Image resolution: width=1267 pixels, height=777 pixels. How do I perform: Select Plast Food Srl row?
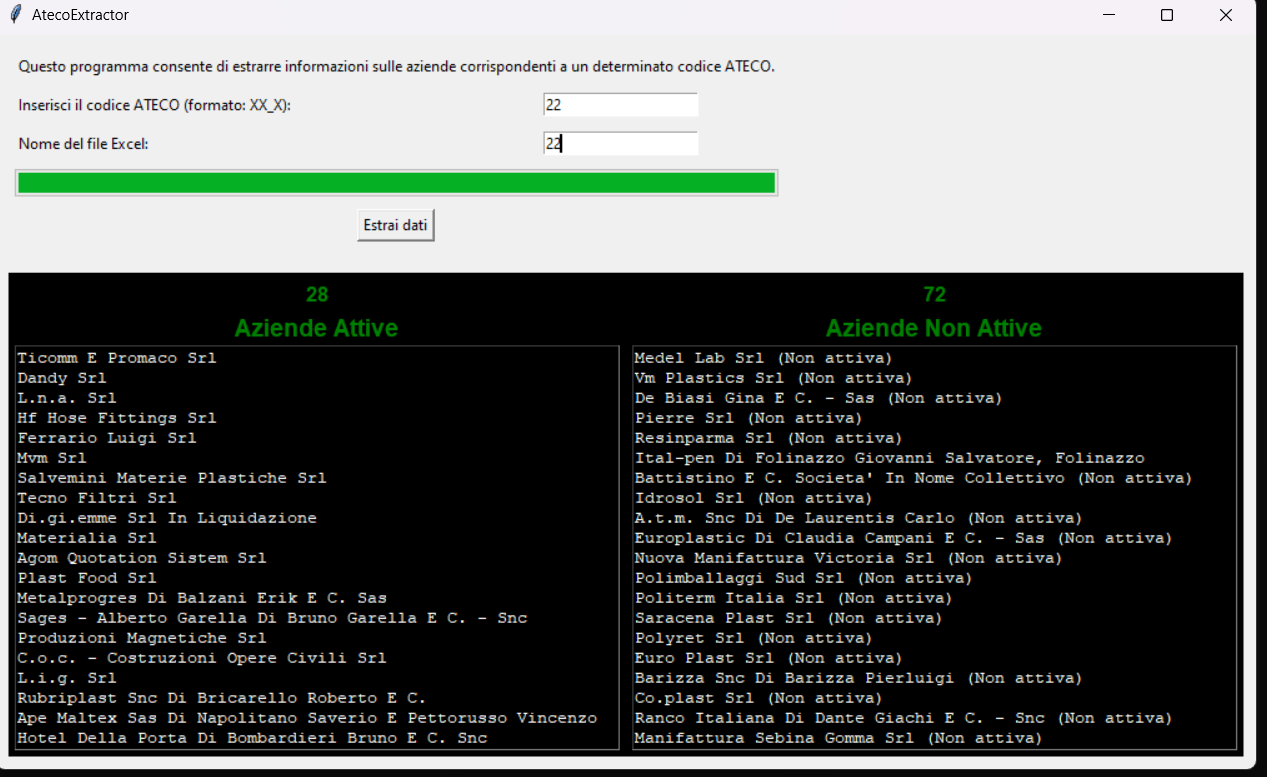(x=317, y=578)
